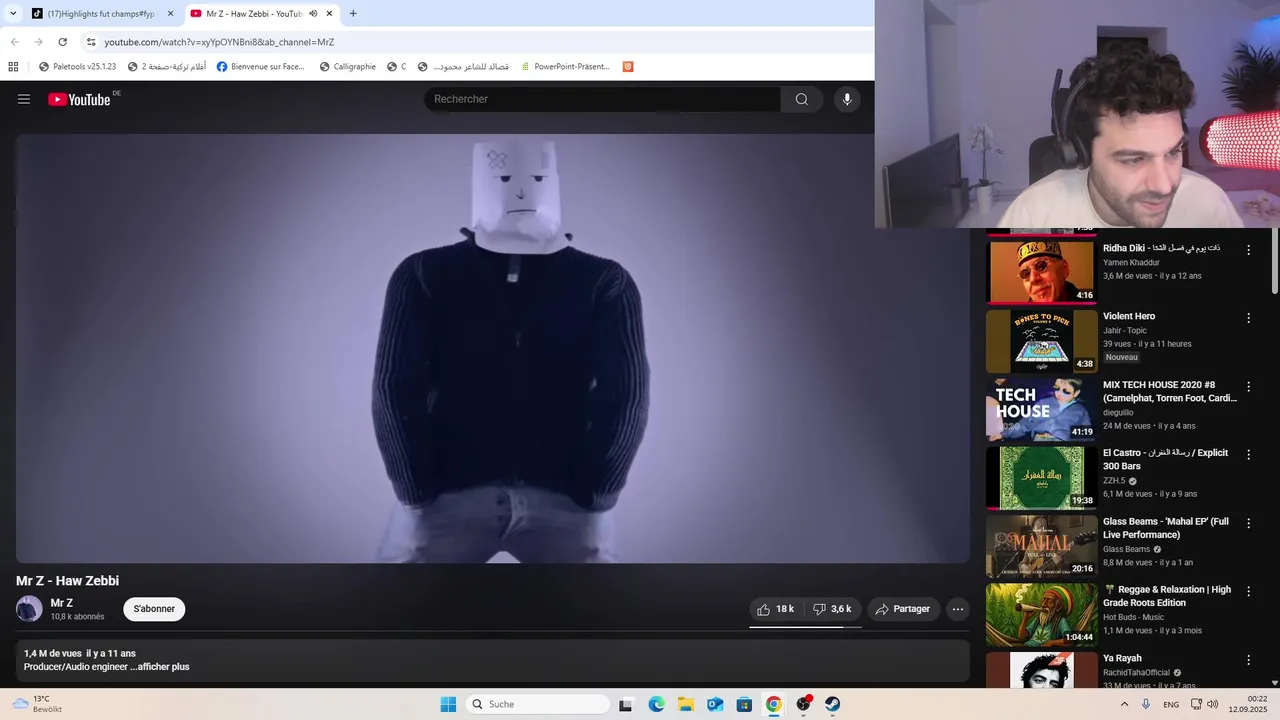Click Yamen Khaddur channel name
Viewport: 1280px width, 720px height.
1131,262
